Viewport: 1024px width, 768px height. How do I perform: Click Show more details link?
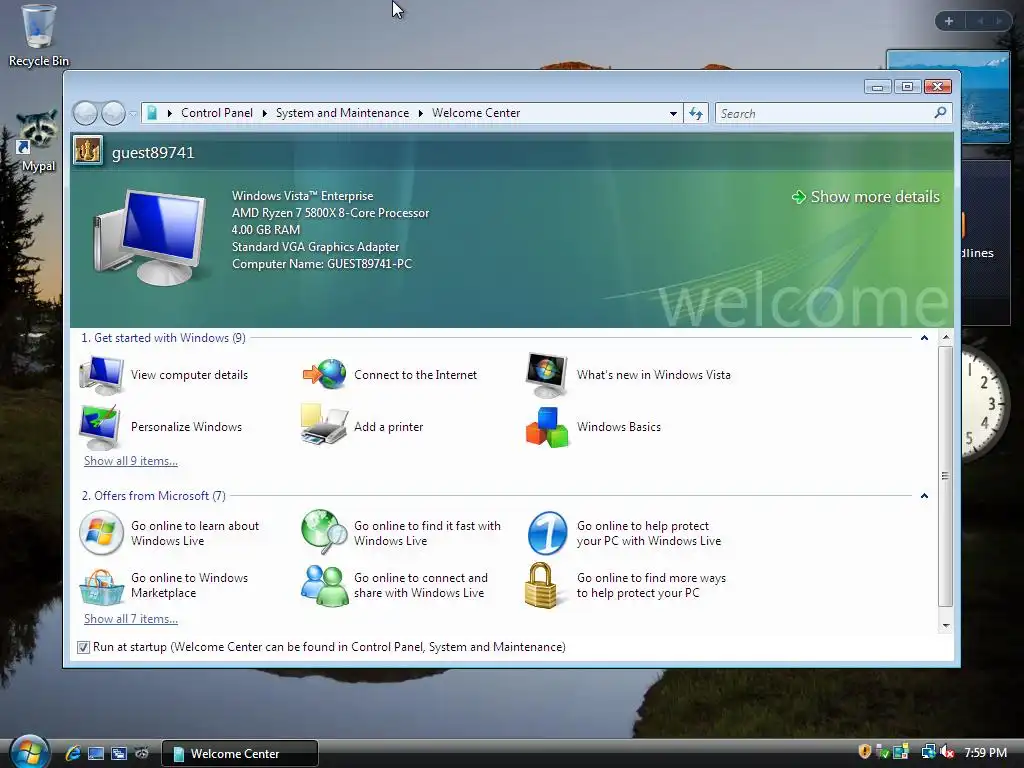click(x=866, y=197)
